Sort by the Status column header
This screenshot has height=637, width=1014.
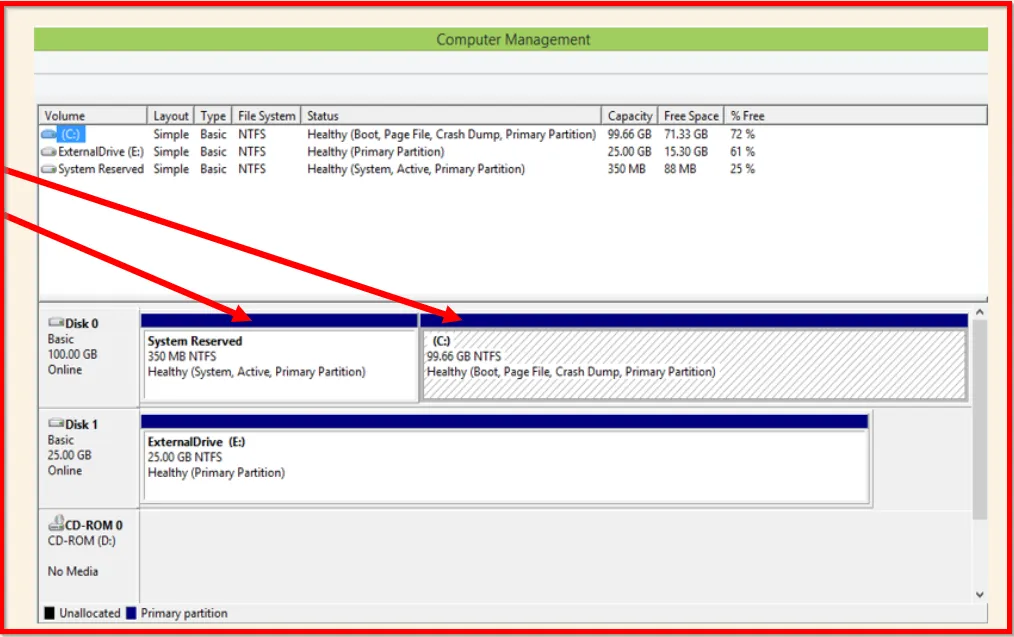(x=450, y=116)
